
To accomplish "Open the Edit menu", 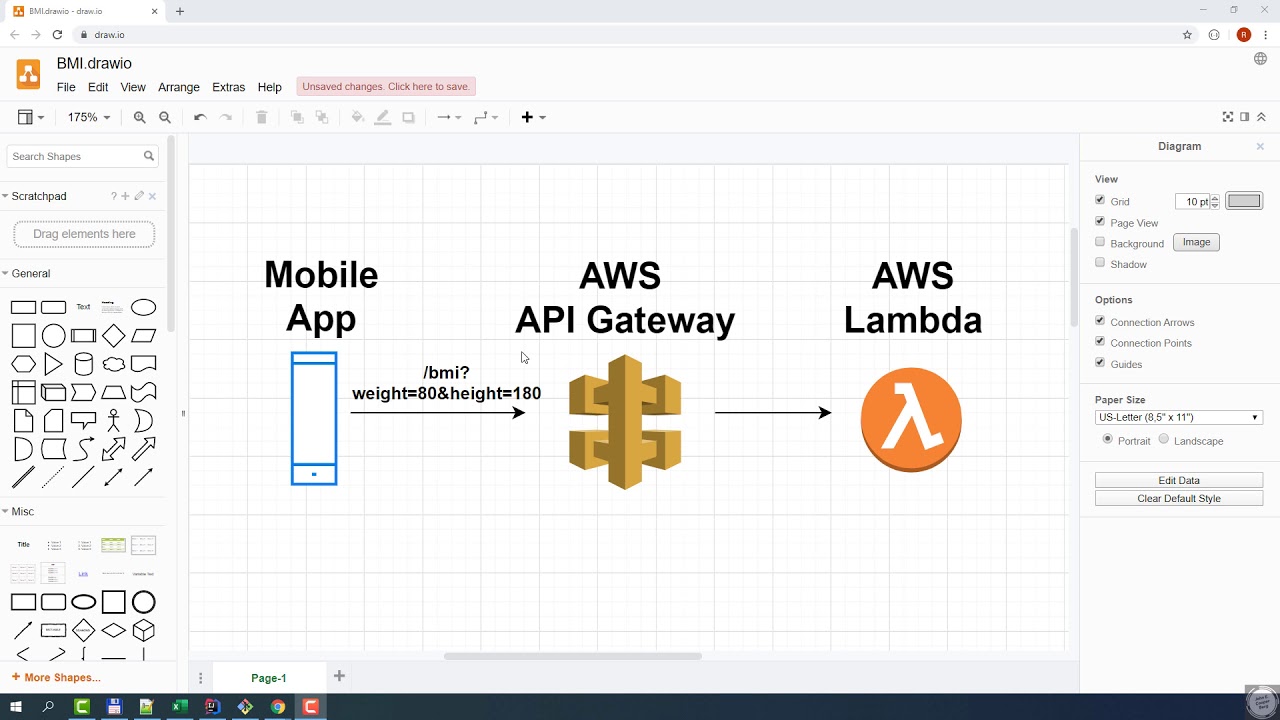I will [x=98, y=87].
